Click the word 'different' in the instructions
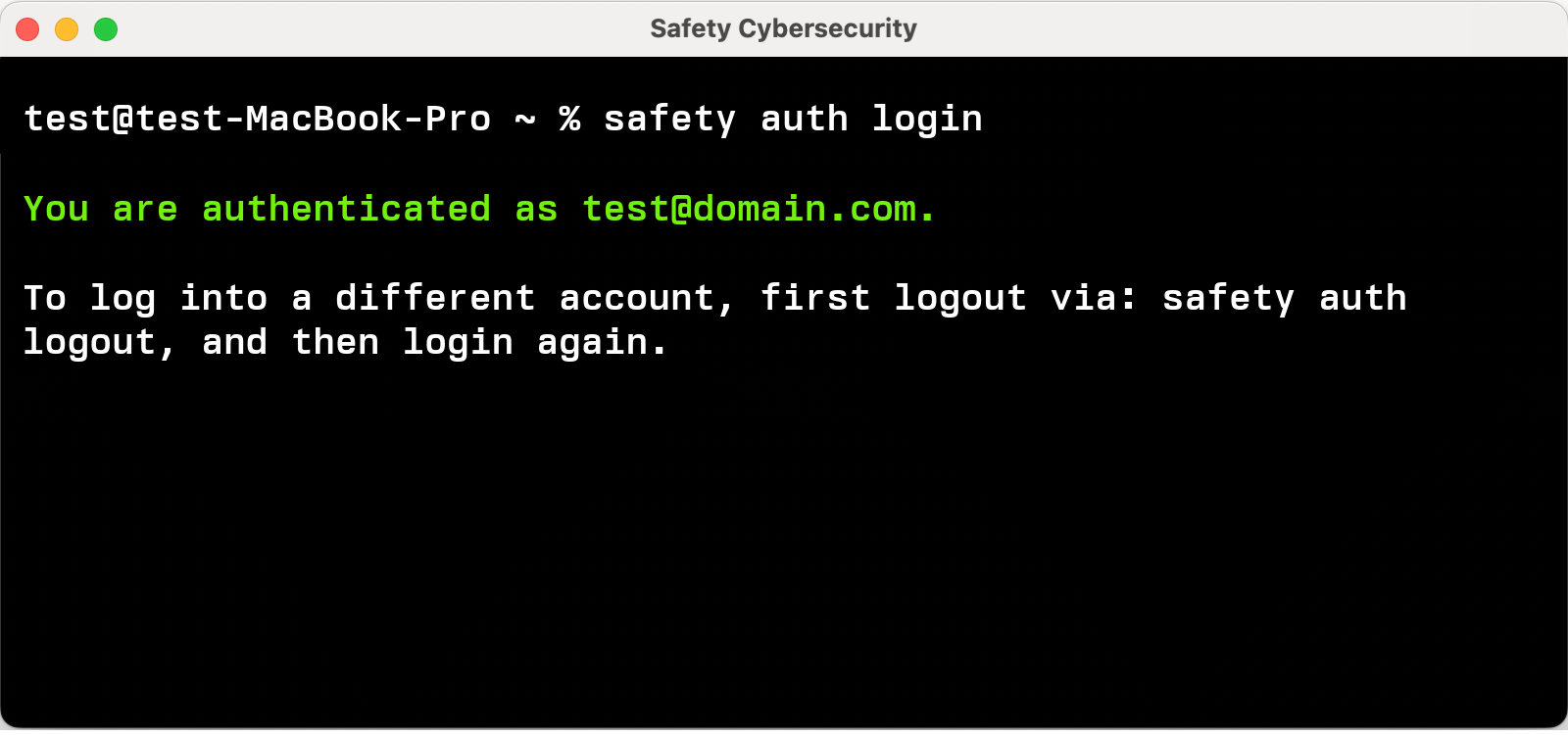Viewport: 1568px width, 735px height. [x=435, y=298]
